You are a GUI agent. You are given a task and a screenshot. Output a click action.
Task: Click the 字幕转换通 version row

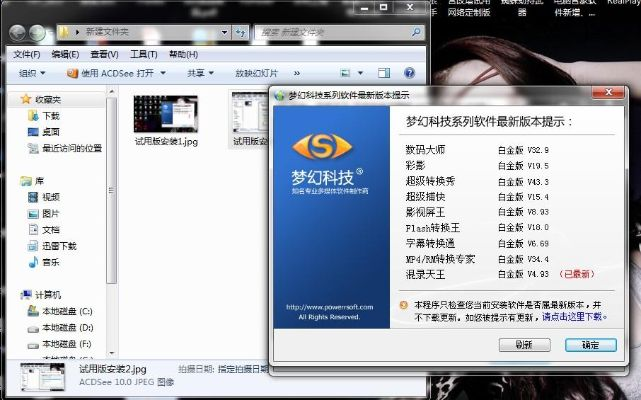pyautogui.click(x=477, y=243)
